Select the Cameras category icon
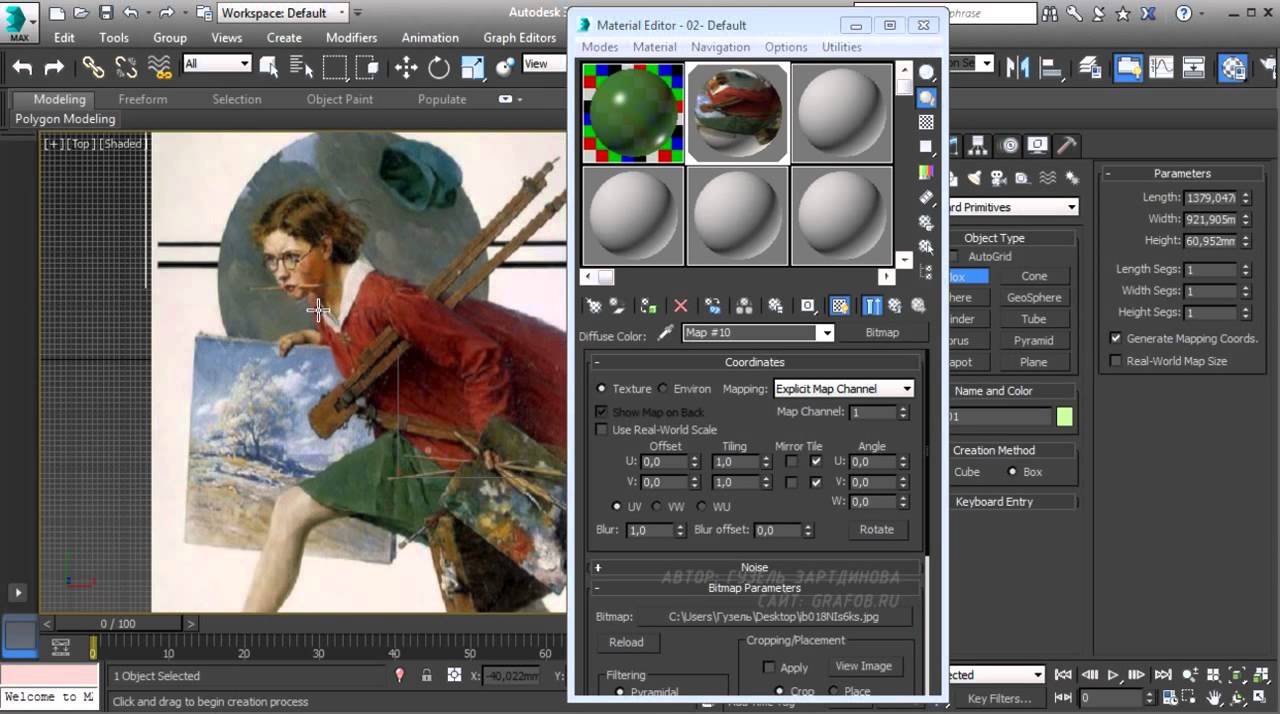 pos(998,178)
